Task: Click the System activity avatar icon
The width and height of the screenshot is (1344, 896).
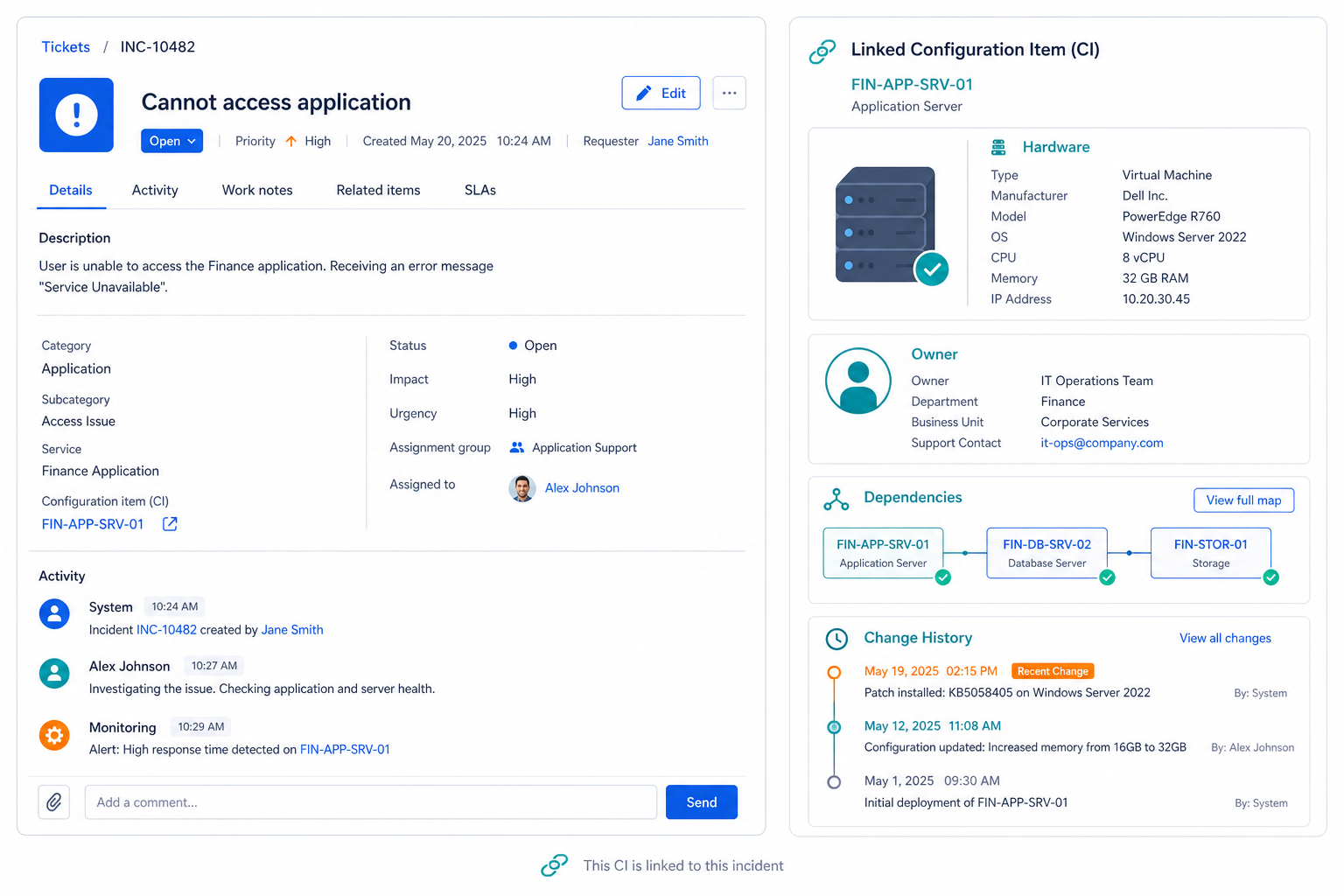Action: [54, 613]
